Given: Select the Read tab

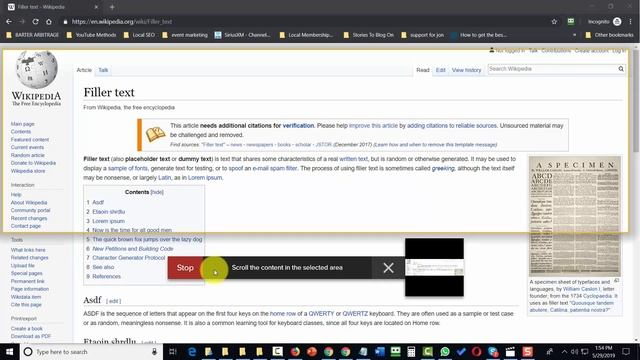Looking at the screenshot, I should [x=423, y=70].
